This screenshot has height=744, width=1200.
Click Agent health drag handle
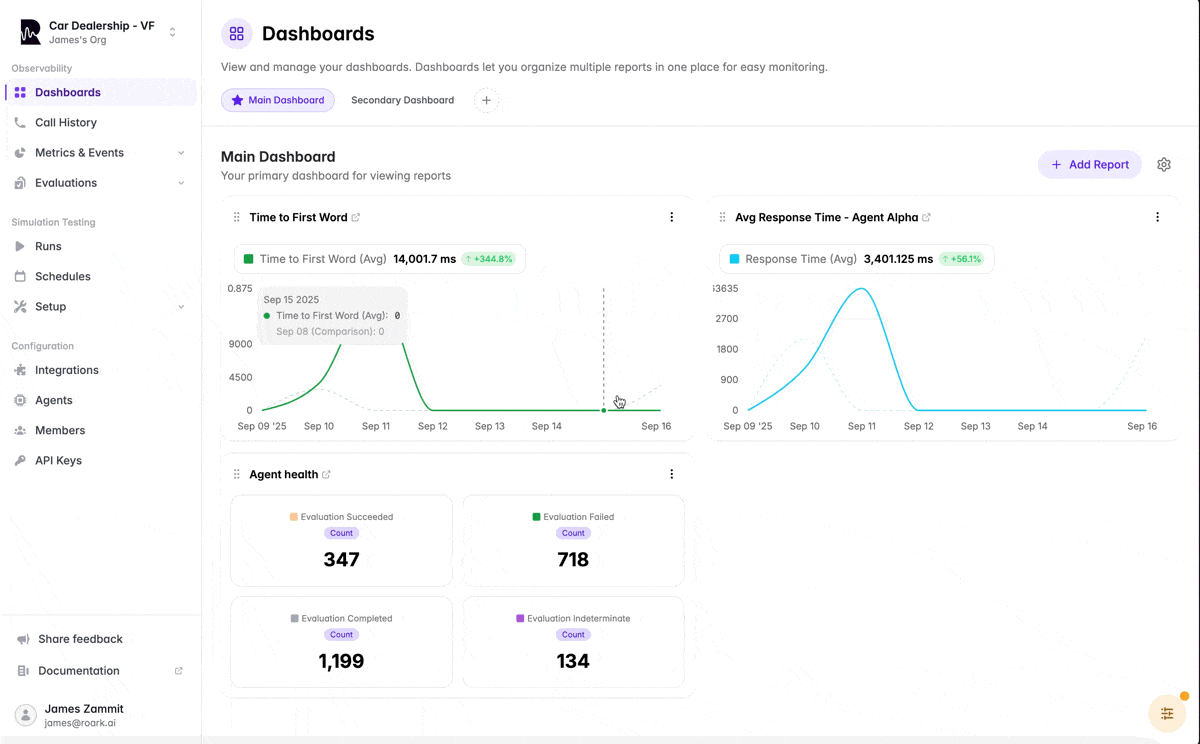click(x=237, y=474)
